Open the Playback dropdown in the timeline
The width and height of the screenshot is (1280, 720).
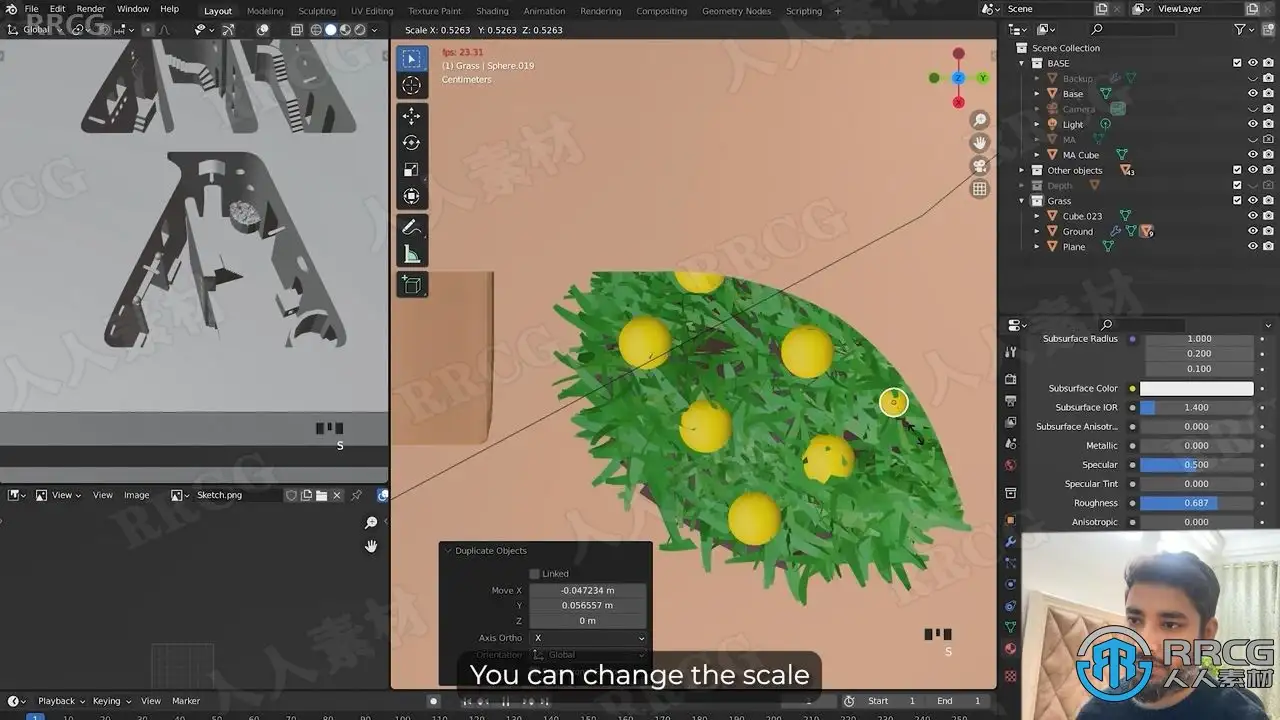pos(61,701)
